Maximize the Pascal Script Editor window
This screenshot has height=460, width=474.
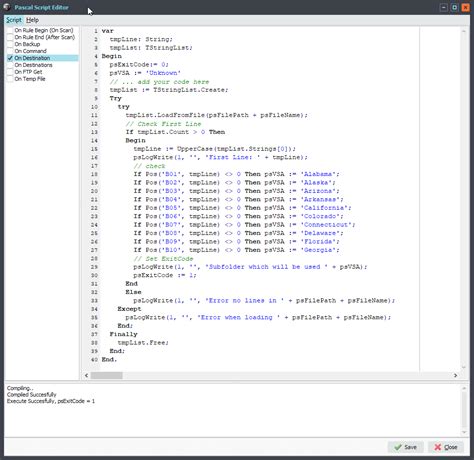coord(454,7)
